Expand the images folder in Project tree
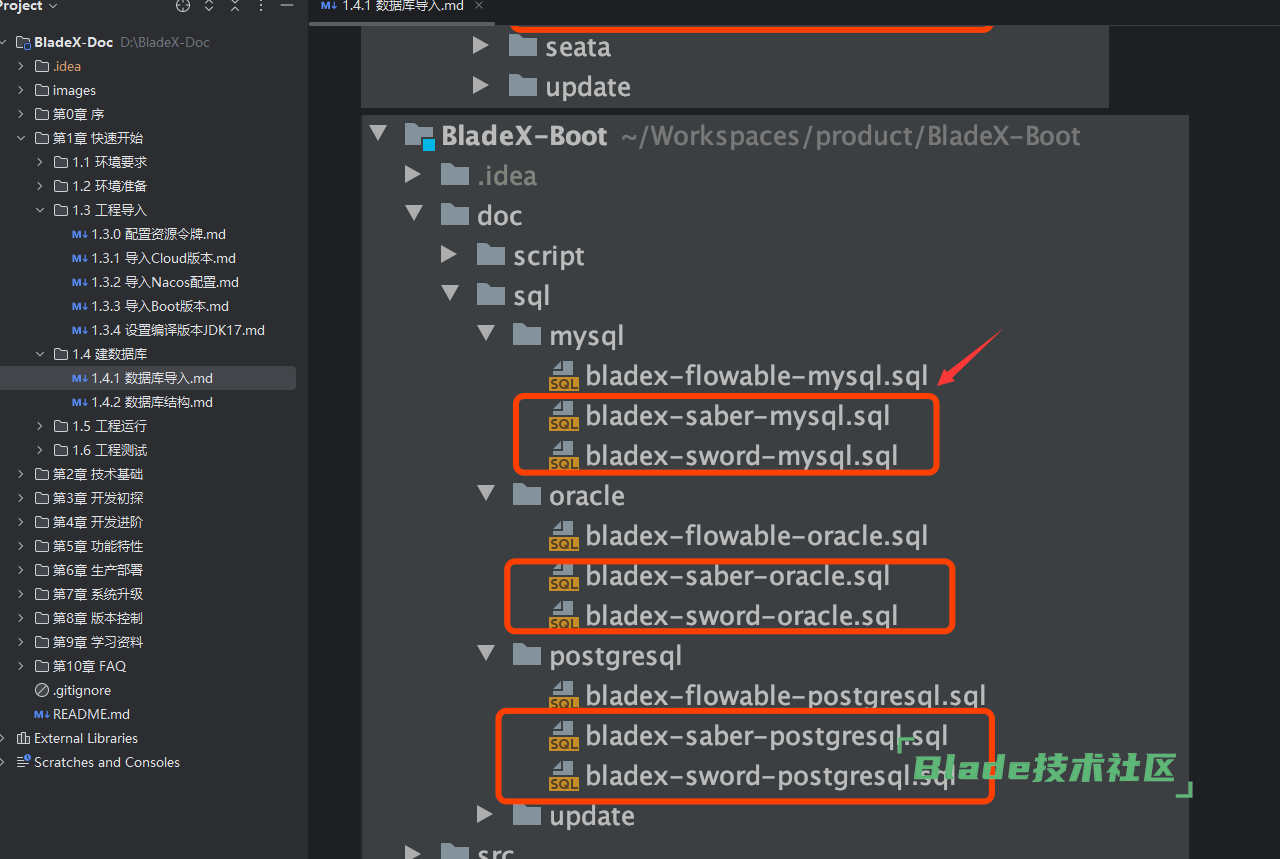This screenshot has width=1280, height=859. (x=21, y=90)
